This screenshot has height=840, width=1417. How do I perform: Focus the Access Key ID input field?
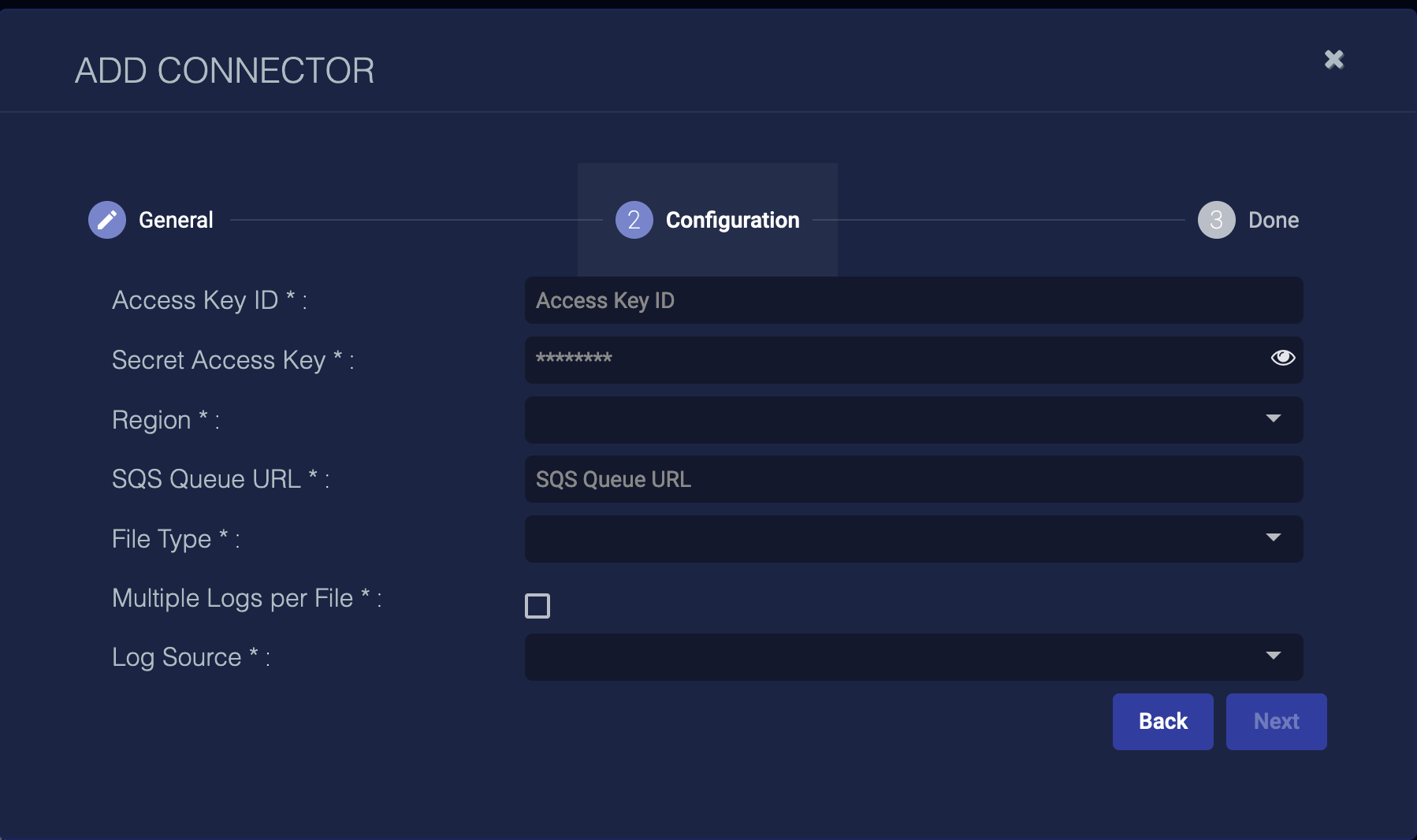coord(913,300)
